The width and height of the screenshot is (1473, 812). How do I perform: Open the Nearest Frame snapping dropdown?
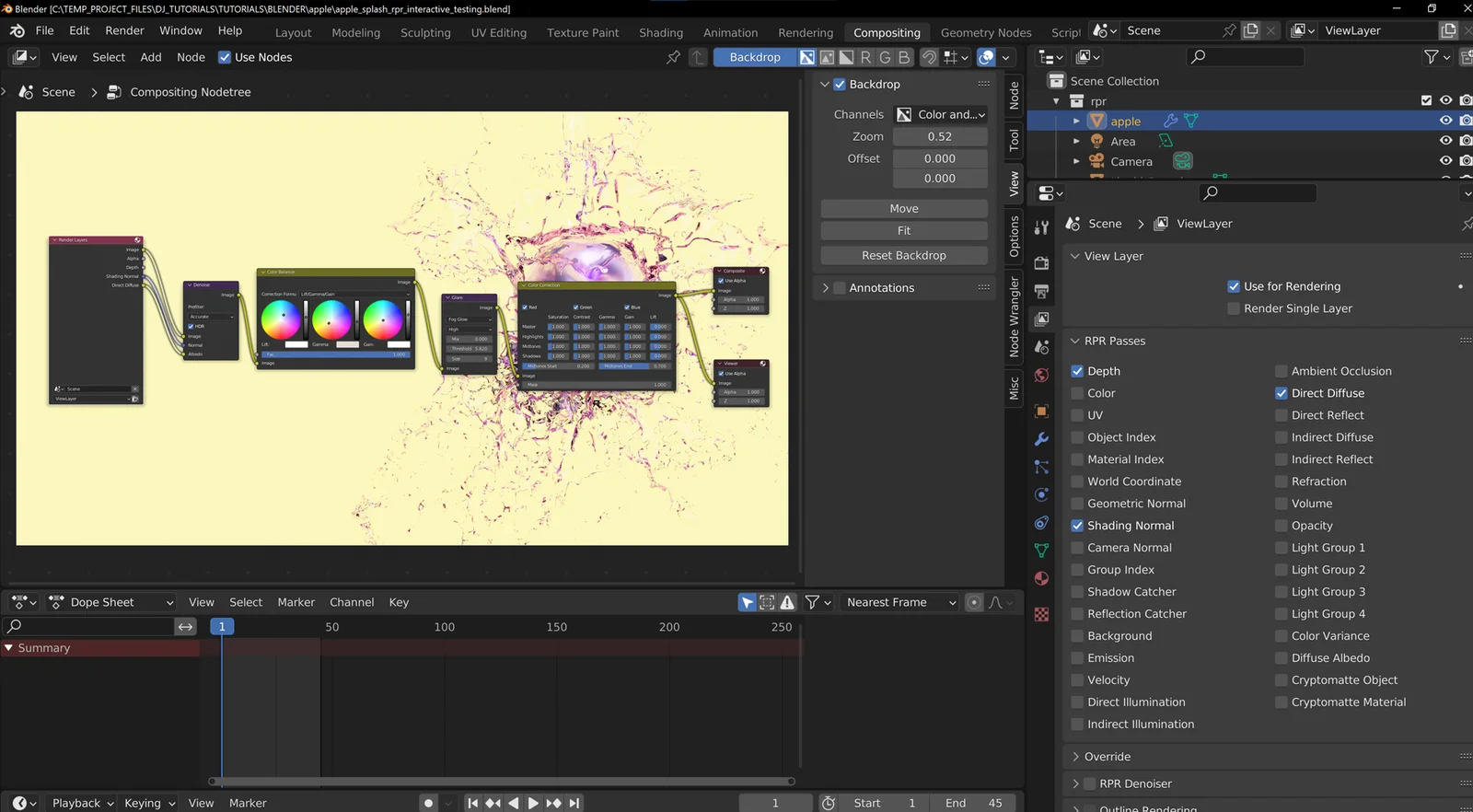click(x=899, y=602)
